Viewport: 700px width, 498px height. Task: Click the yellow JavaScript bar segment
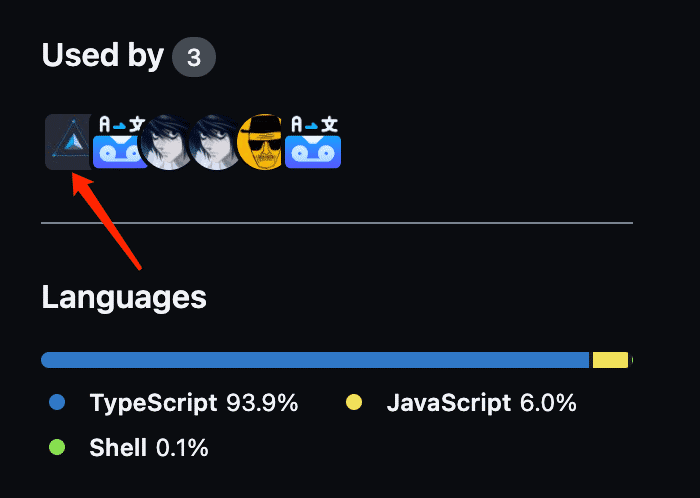coord(610,360)
